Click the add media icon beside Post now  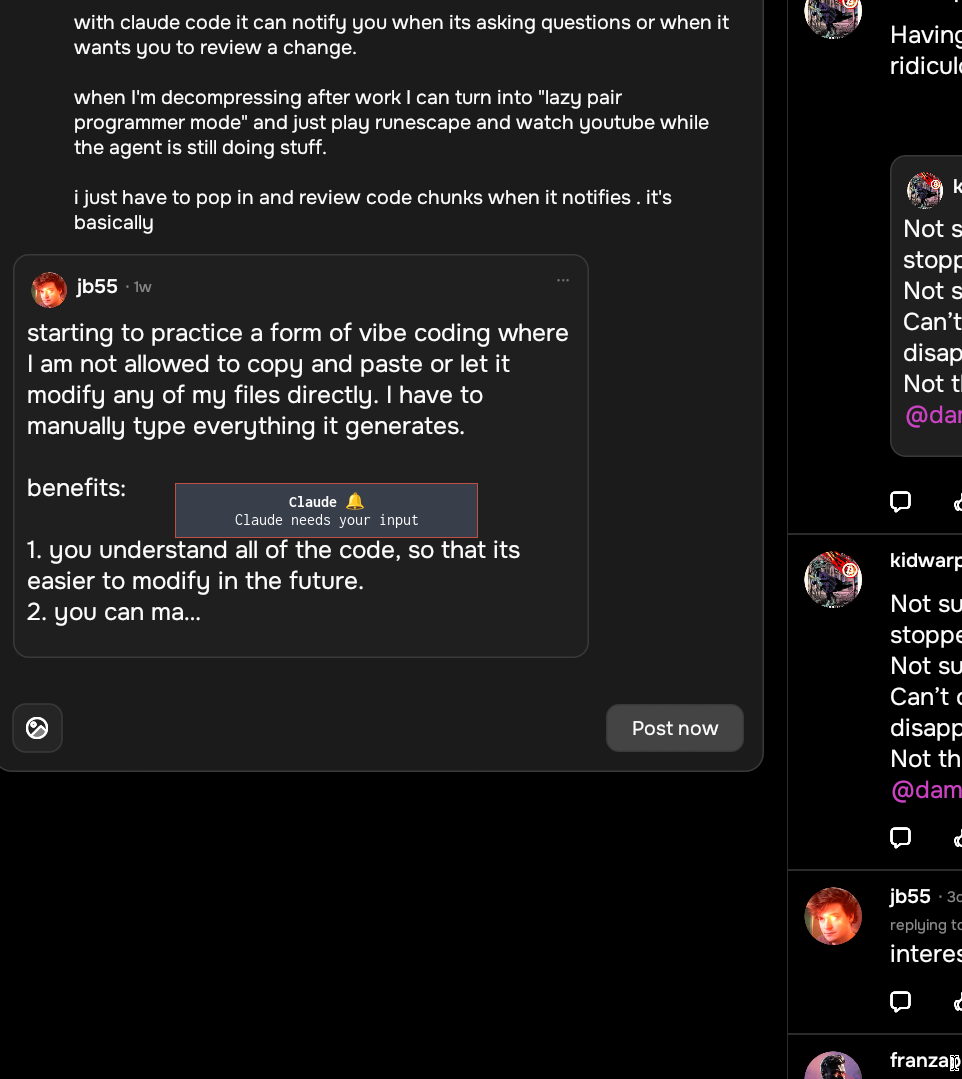tap(37, 728)
